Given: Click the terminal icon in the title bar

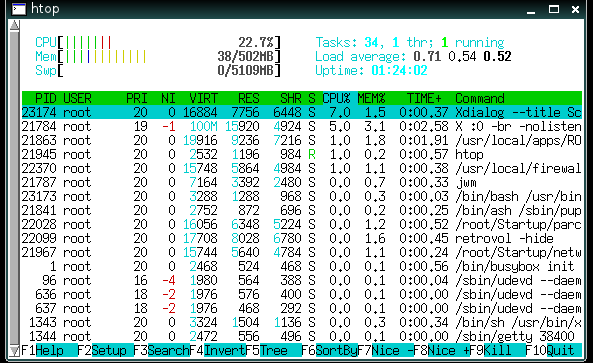Looking at the screenshot, I should [19, 9].
